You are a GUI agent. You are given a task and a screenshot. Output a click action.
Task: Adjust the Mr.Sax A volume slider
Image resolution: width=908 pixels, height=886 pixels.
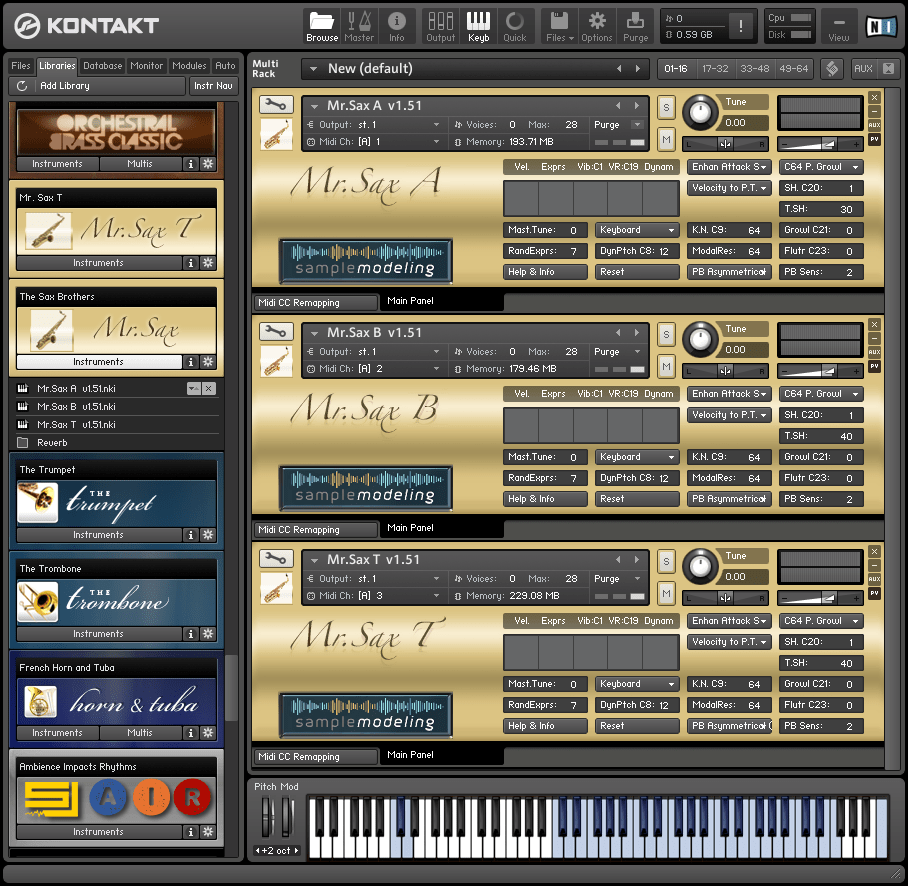819,144
